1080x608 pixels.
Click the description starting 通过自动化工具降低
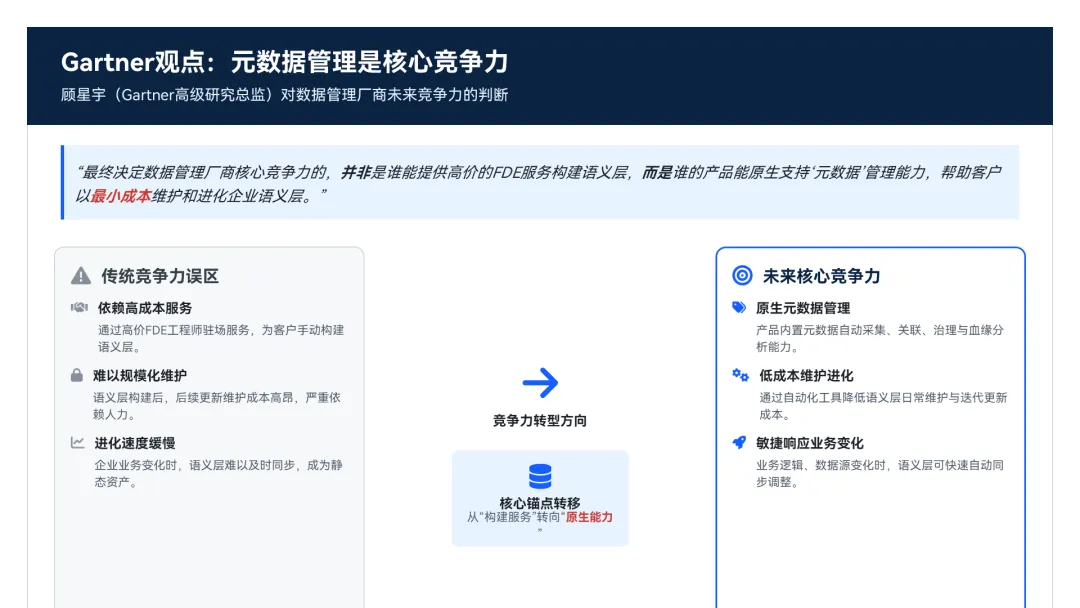883,406
